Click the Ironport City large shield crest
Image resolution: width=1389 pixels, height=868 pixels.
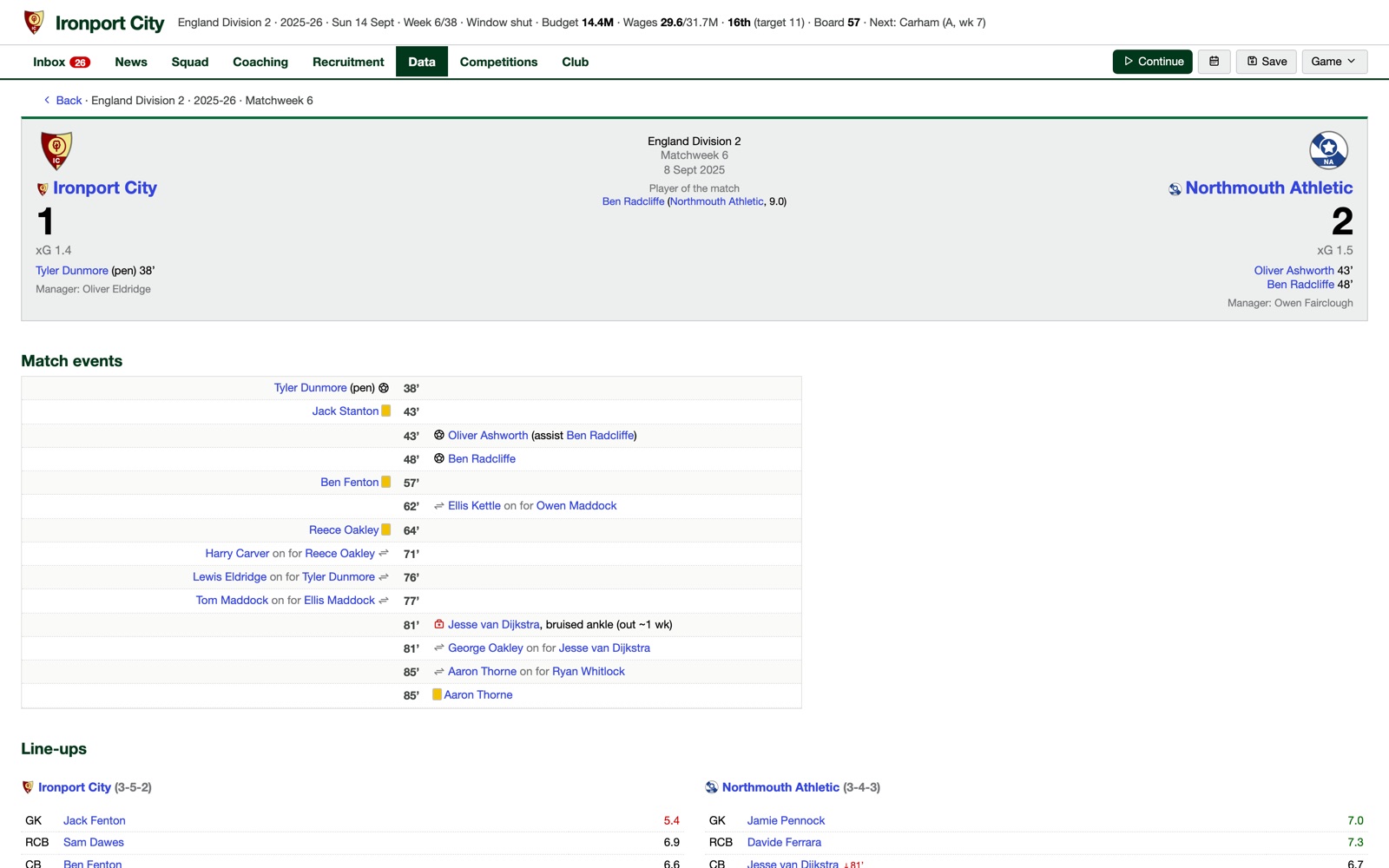[x=56, y=150]
